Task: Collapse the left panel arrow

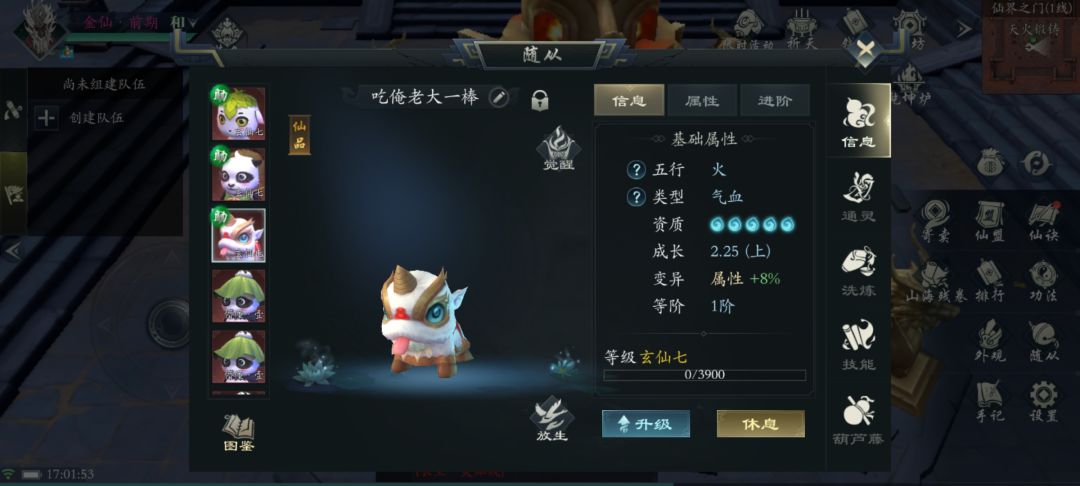Action: coord(12,251)
